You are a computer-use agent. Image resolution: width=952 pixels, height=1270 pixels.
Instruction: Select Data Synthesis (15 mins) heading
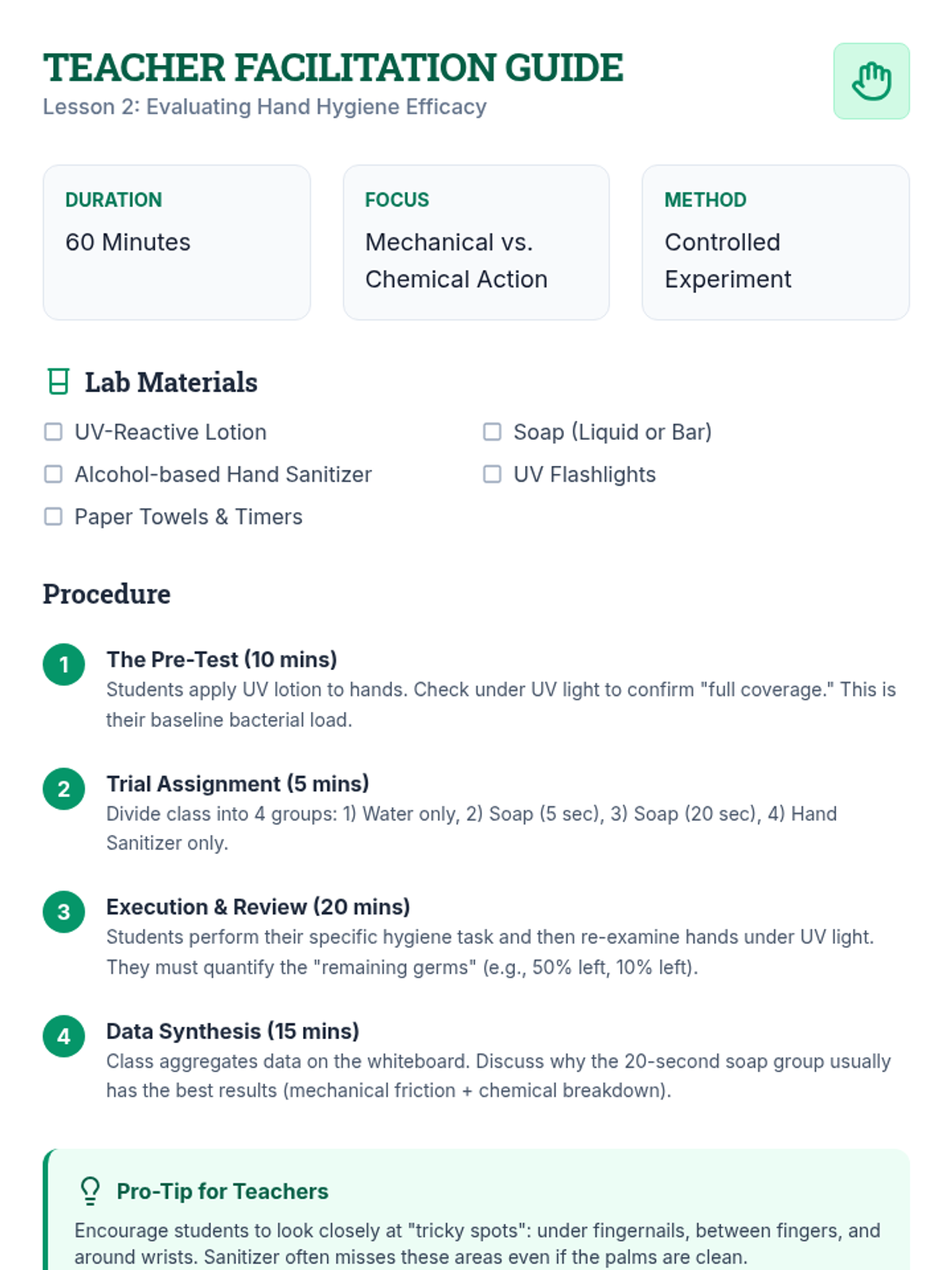tap(232, 1031)
